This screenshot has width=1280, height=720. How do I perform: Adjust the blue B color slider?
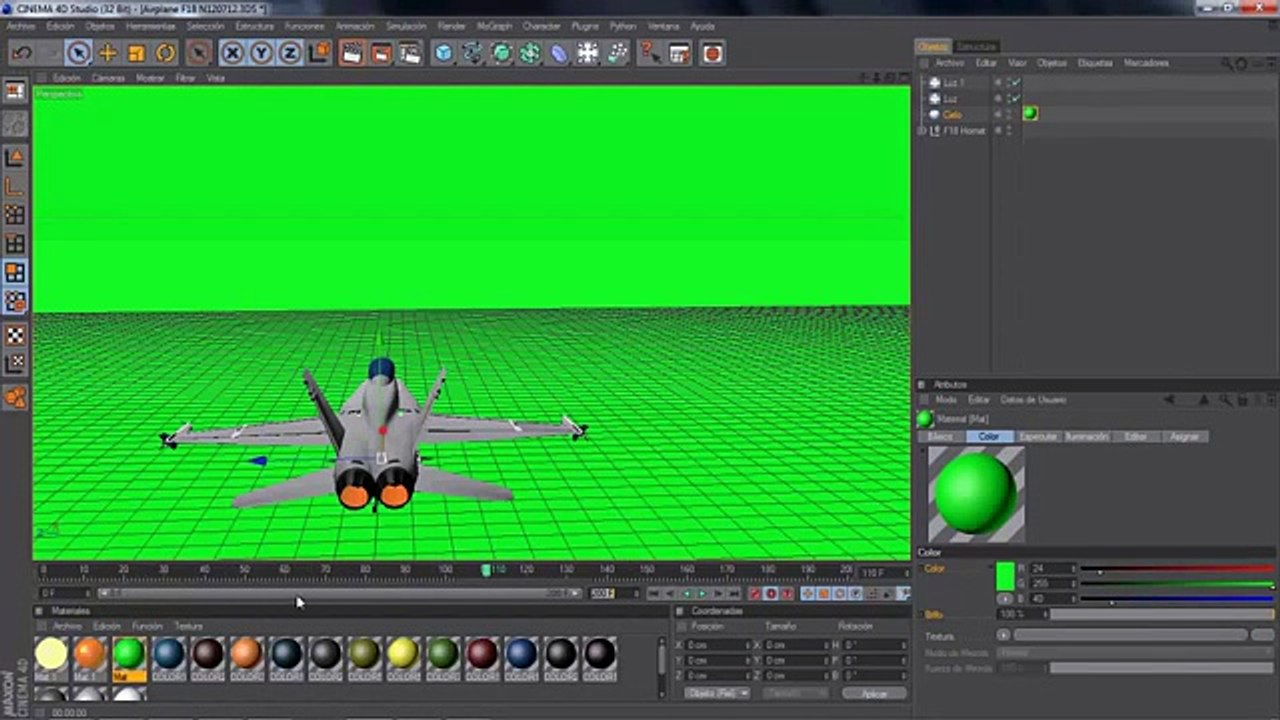click(x=1179, y=599)
